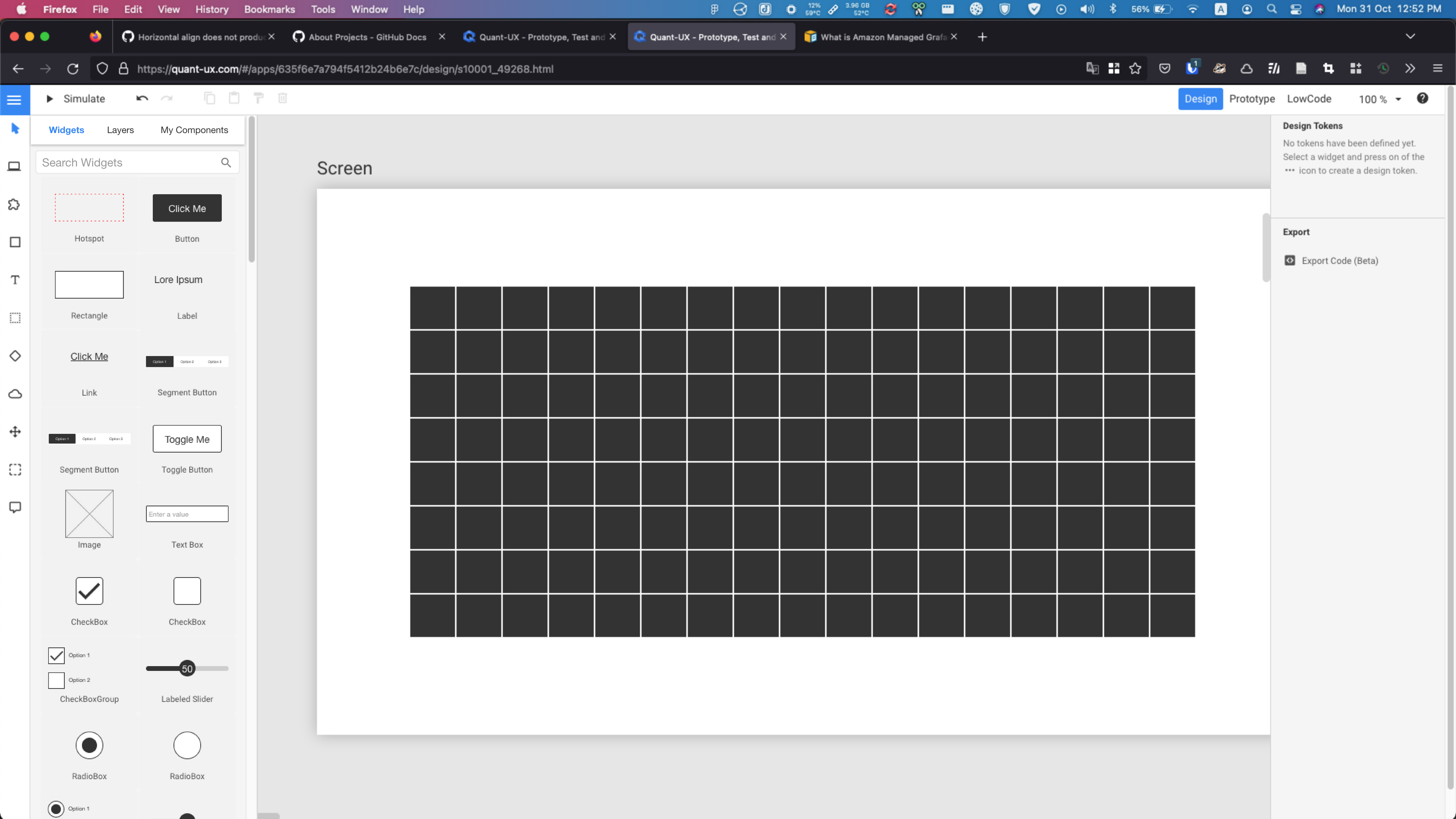Click the Labeled Slider widget handle at 50
This screenshot has height=819, width=1456.
[x=187, y=668]
